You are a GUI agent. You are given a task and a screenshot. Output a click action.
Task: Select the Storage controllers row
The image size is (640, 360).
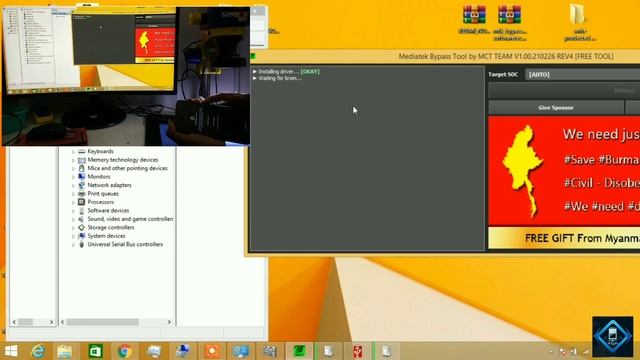(x=111, y=228)
